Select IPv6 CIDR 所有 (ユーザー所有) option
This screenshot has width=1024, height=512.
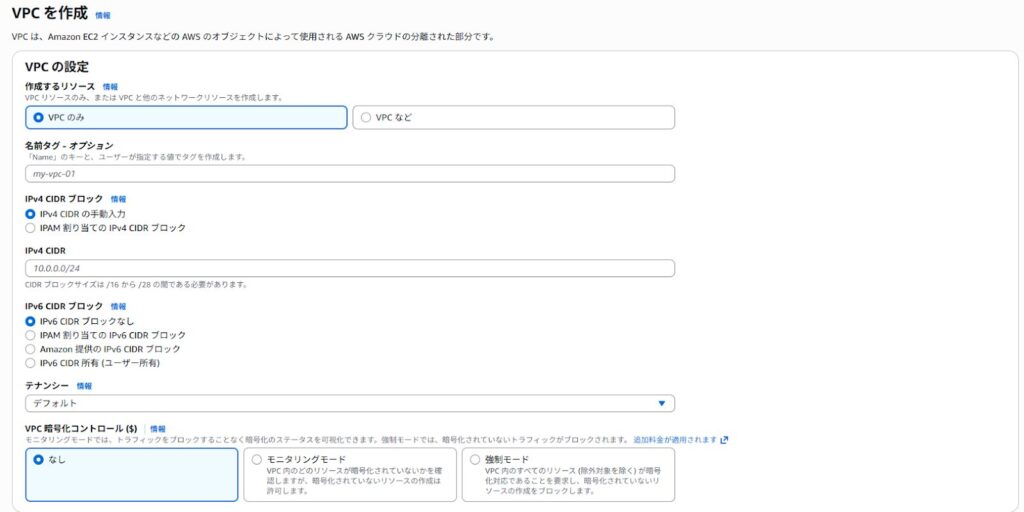(31, 363)
